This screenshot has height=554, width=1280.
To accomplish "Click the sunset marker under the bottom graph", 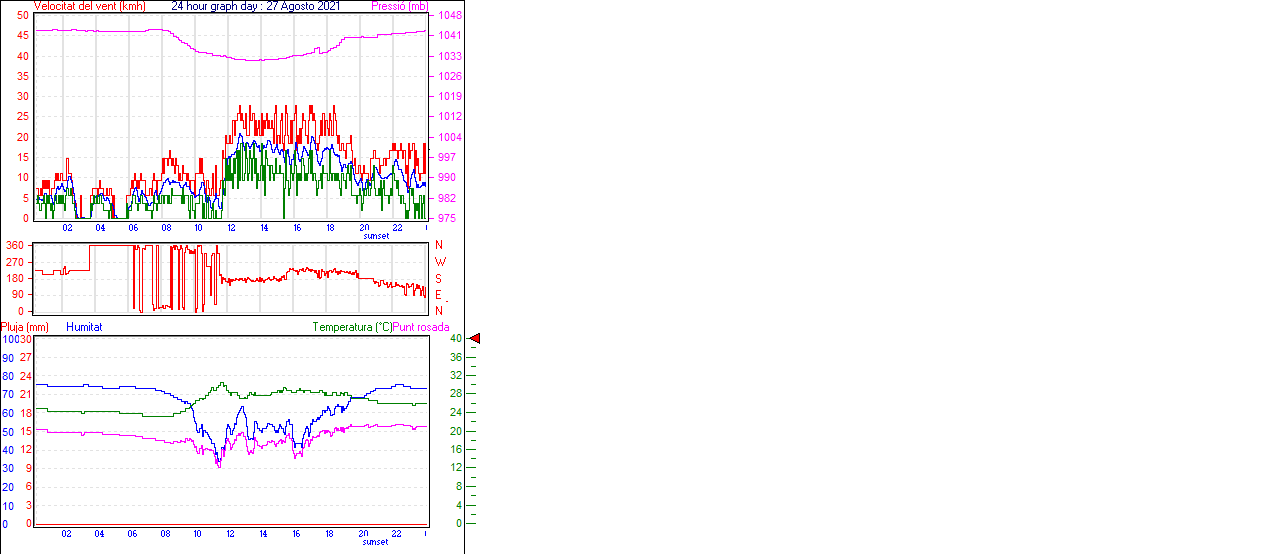I will tap(375, 542).
